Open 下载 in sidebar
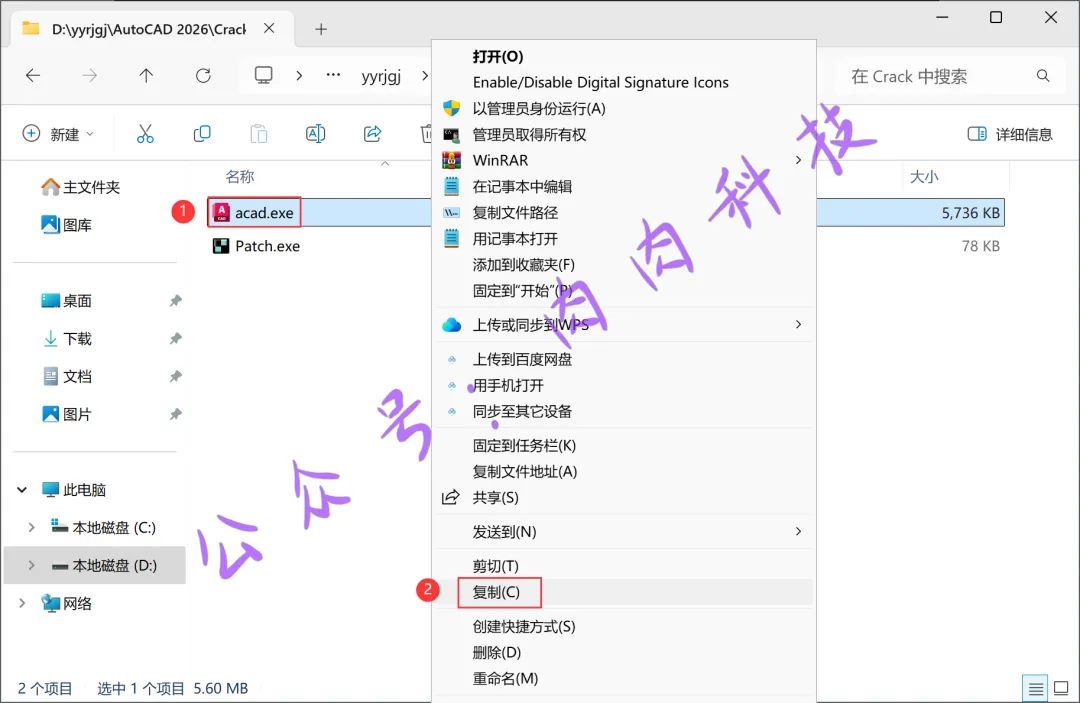Viewport: 1080px width, 703px height. (67, 338)
